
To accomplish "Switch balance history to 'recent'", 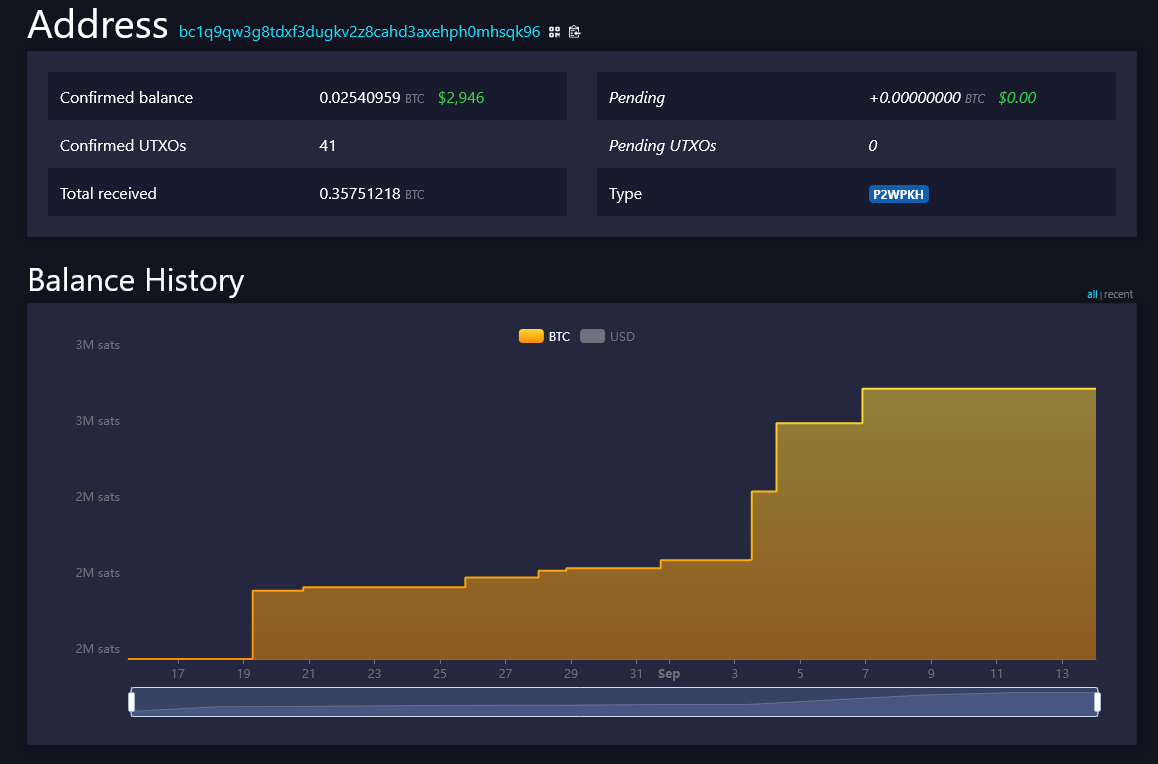I will tap(1118, 295).
